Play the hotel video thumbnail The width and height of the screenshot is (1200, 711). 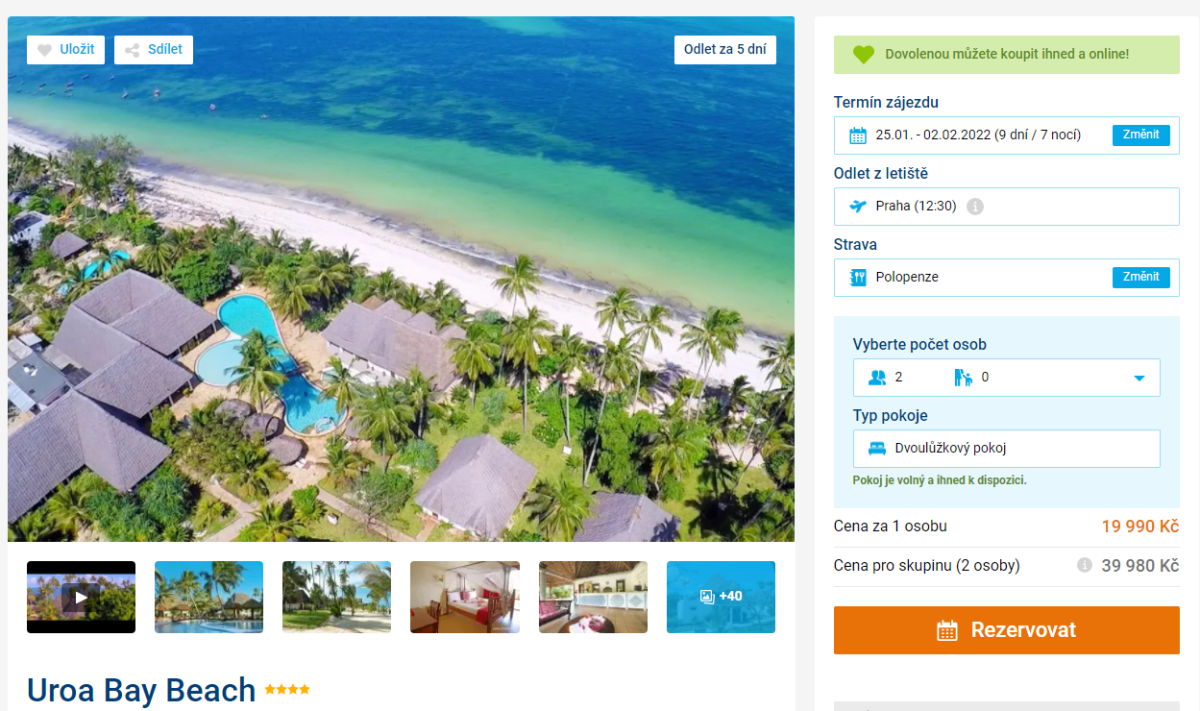[81, 597]
